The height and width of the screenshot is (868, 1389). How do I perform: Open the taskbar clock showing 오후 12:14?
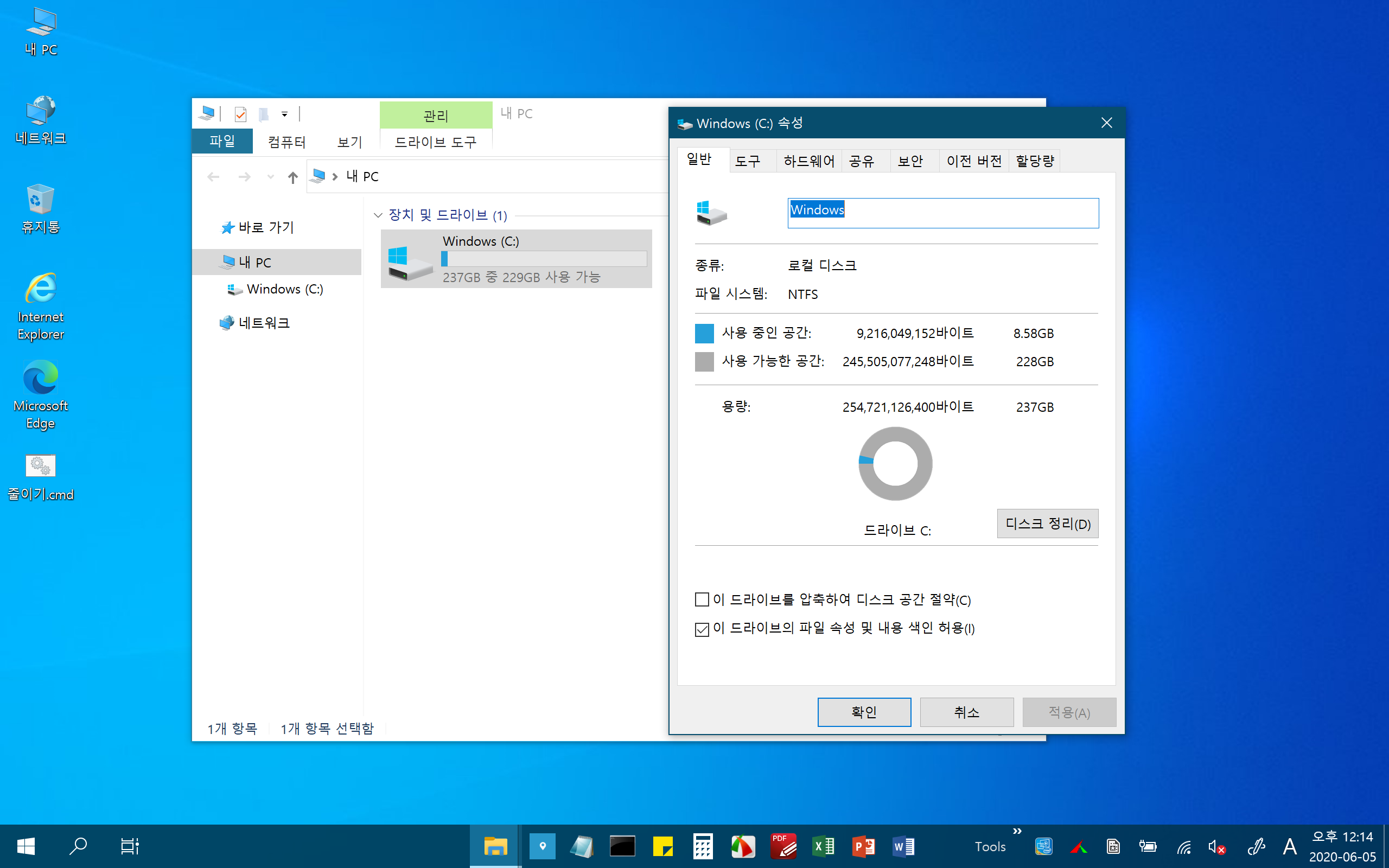click(x=1342, y=847)
